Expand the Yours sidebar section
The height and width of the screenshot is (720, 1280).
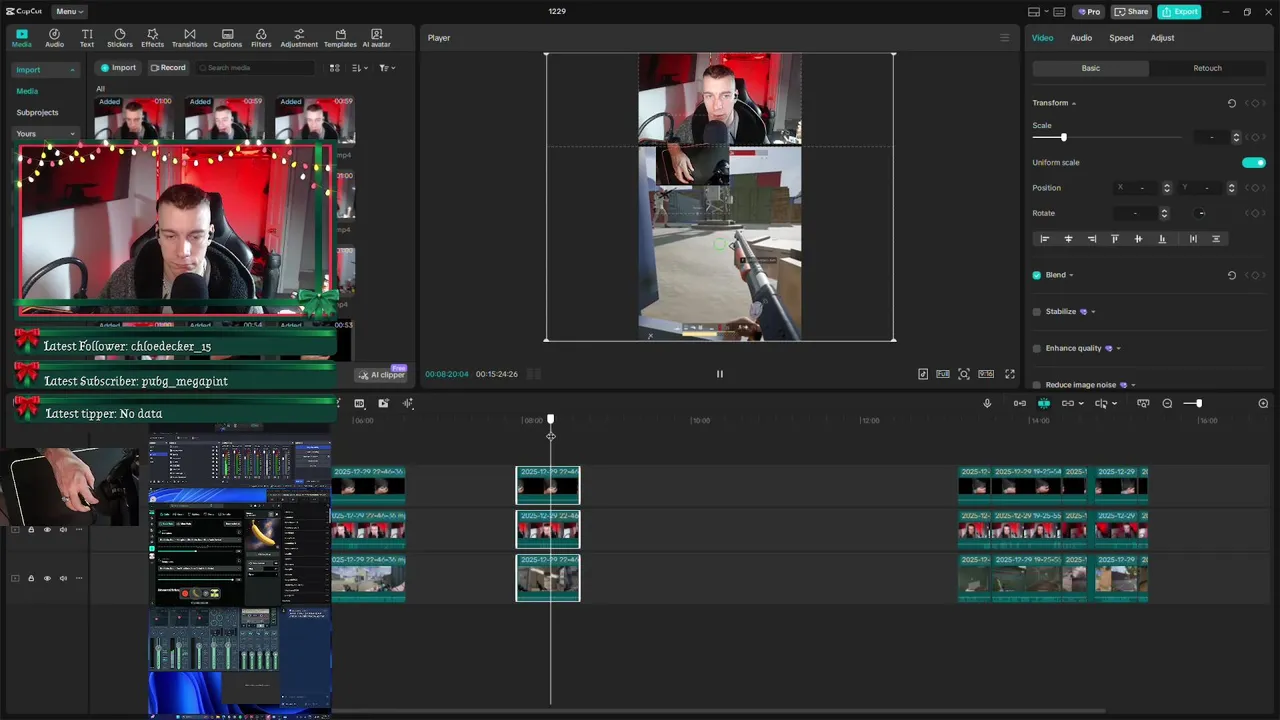(x=72, y=134)
